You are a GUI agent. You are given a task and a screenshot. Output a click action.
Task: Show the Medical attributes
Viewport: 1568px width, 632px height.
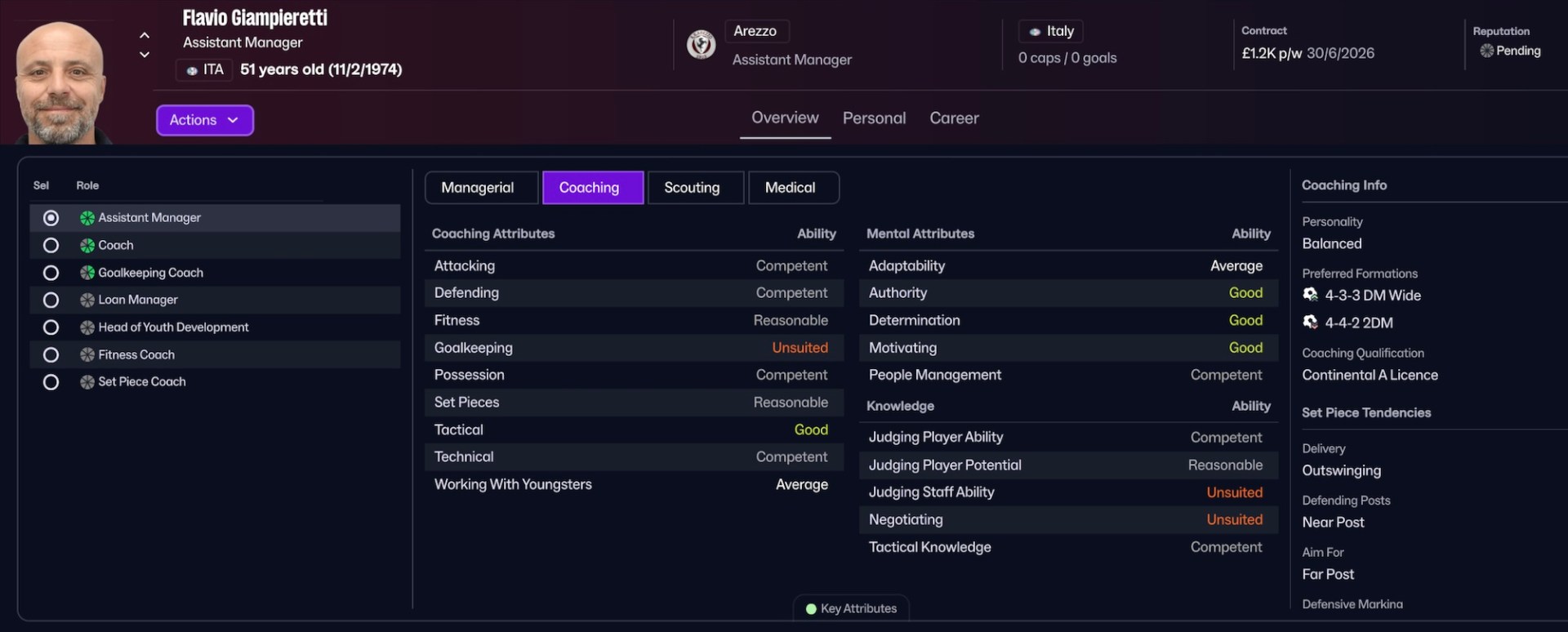click(790, 188)
